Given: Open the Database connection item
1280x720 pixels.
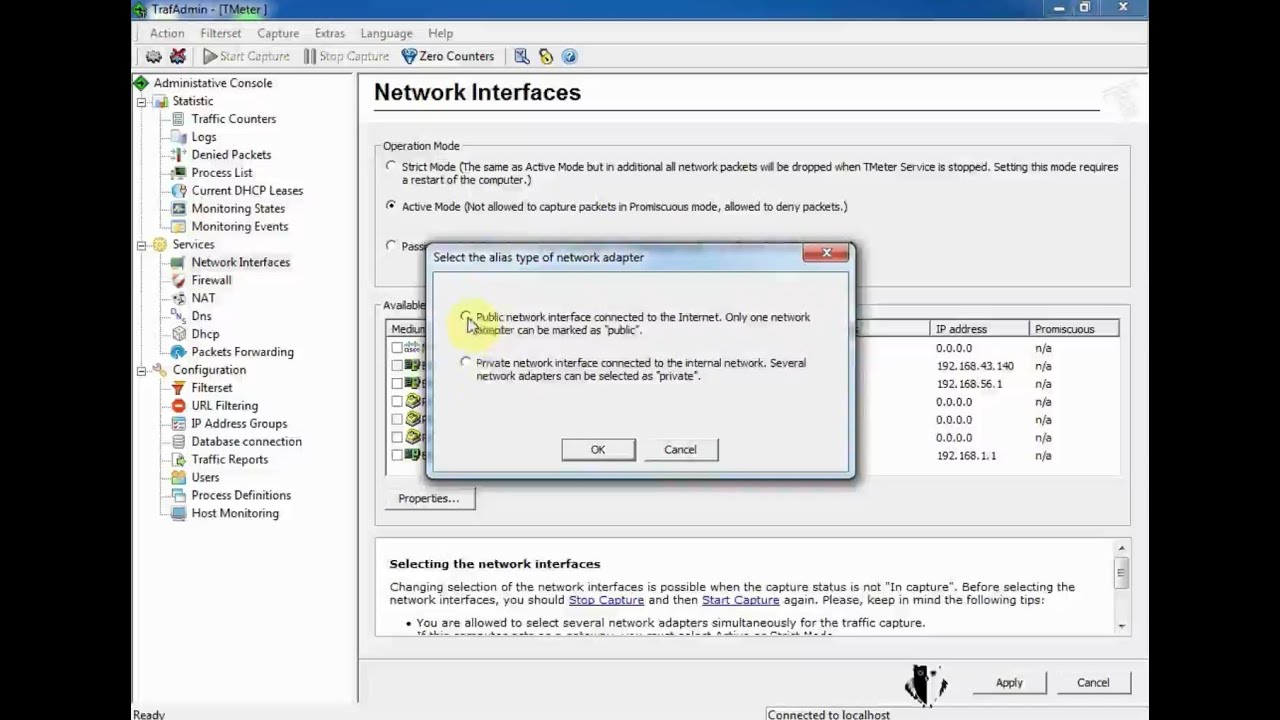Looking at the screenshot, I should [x=246, y=442].
